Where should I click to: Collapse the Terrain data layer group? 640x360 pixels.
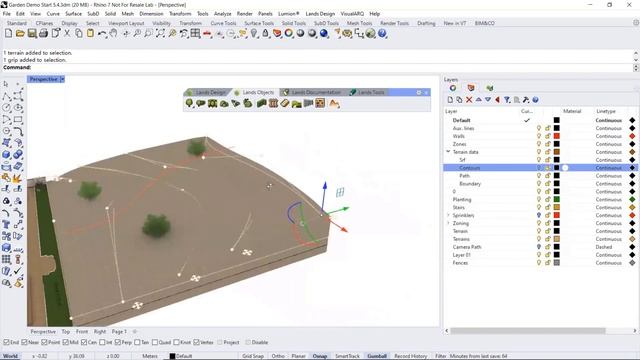pyautogui.click(x=448, y=151)
